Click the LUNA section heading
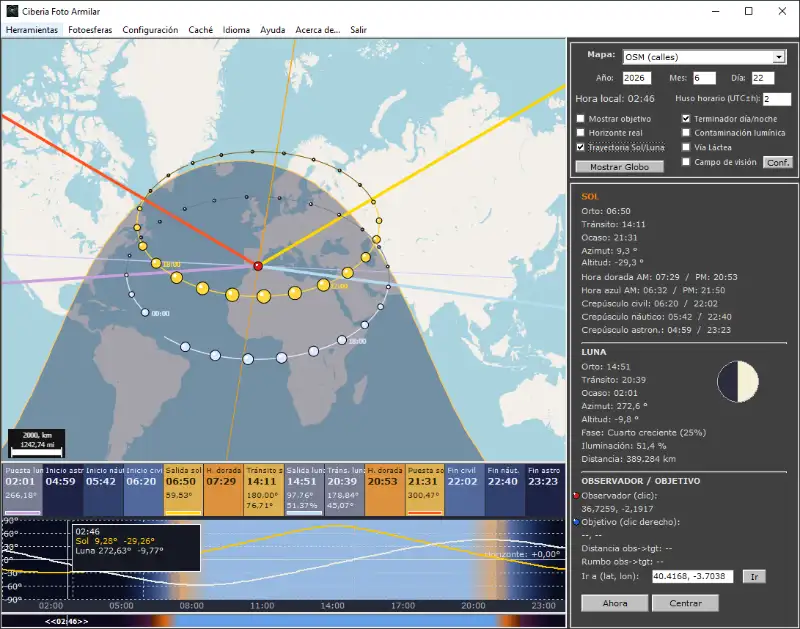The height and width of the screenshot is (629, 800). pos(594,352)
